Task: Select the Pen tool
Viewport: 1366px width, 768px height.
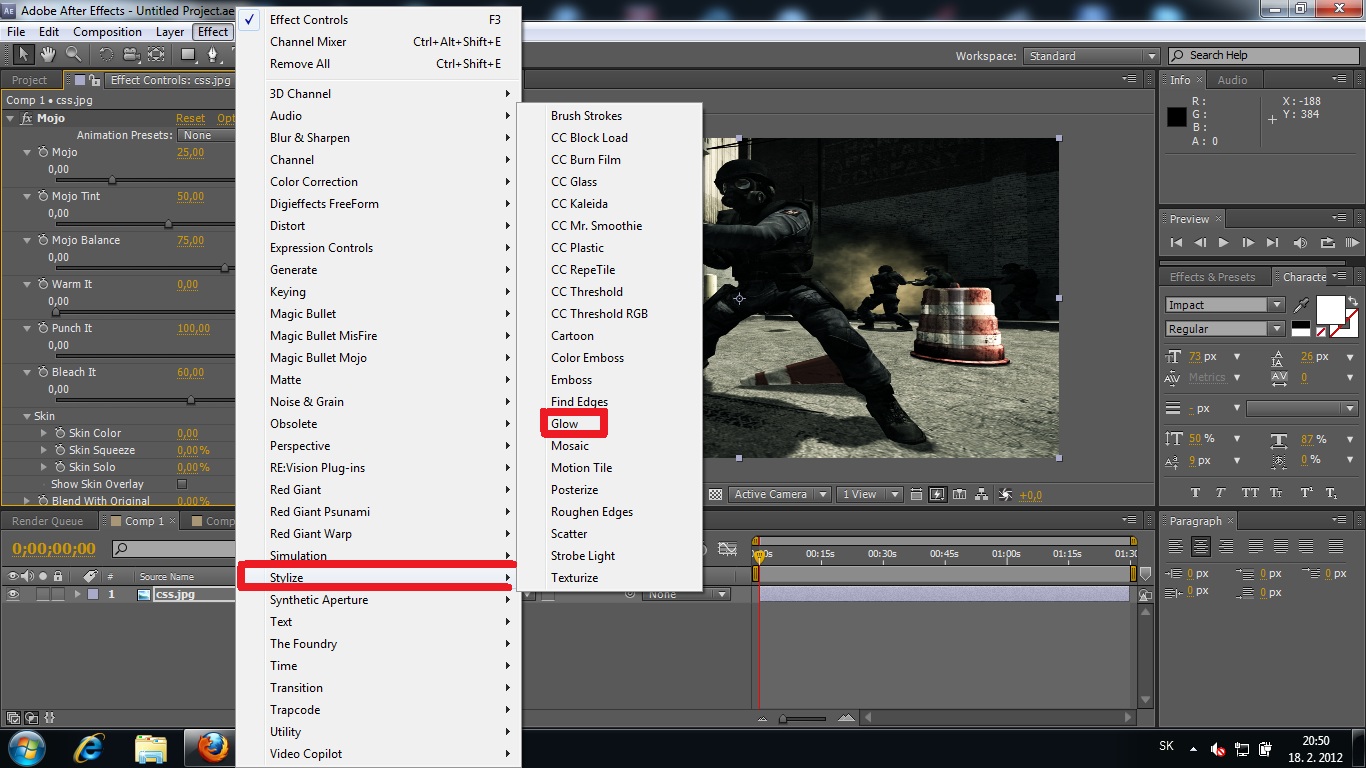Action: pos(213,54)
